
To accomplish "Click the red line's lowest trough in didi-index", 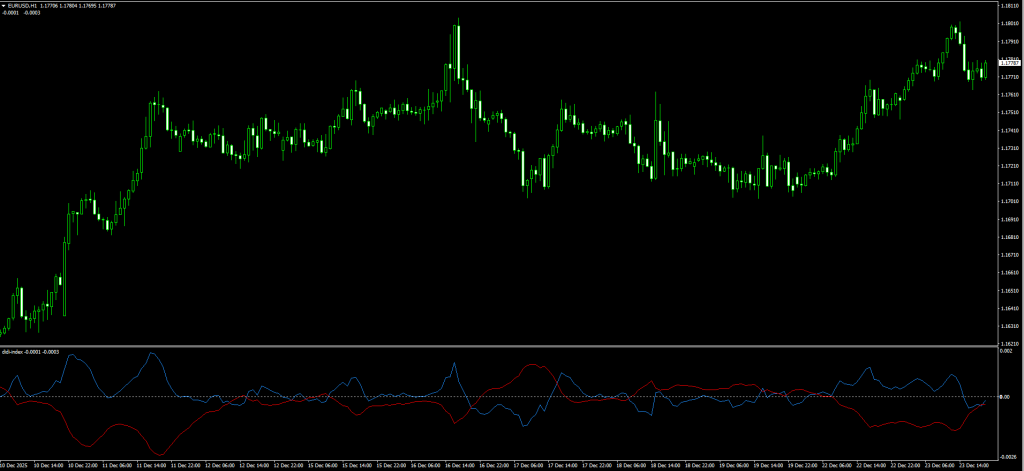I will [x=161, y=453].
